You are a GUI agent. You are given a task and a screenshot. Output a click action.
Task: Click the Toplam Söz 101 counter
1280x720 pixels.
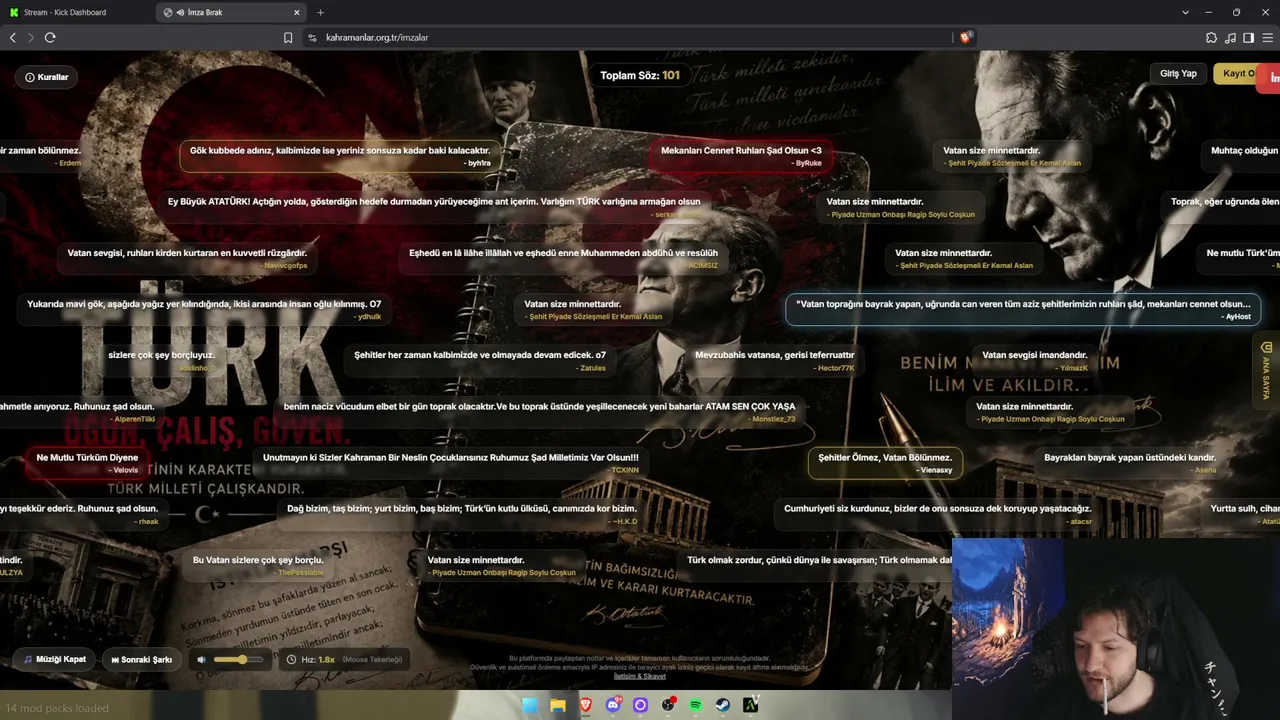pyautogui.click(x=640, y=75)
